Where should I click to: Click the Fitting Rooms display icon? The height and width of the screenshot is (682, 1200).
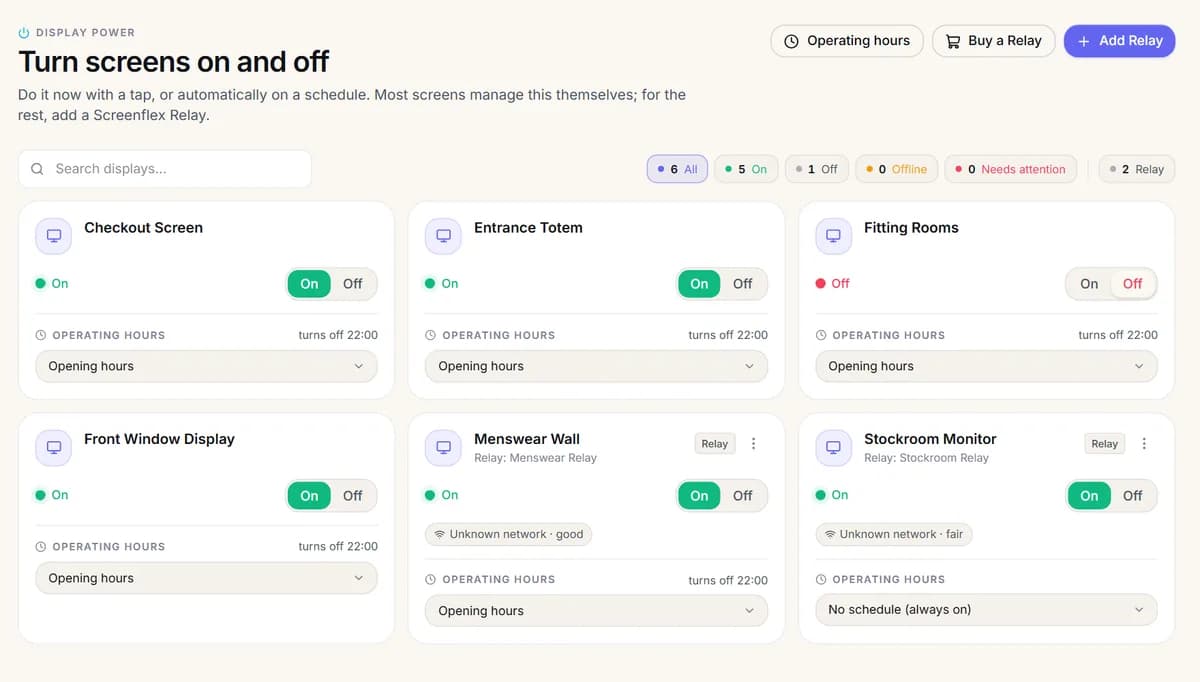pyautogui.click(x=834, y=236)
